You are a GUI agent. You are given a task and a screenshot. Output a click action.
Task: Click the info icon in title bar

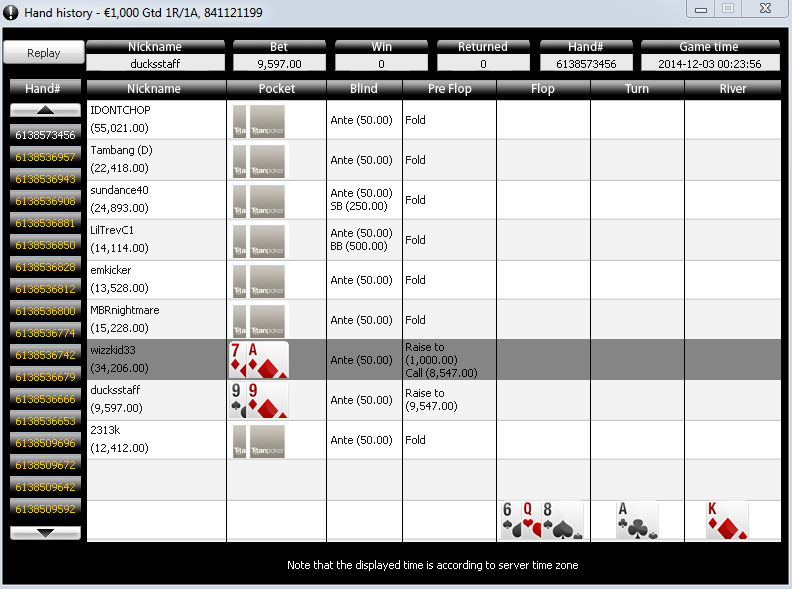pyautogui.click(x=11, y=13)
